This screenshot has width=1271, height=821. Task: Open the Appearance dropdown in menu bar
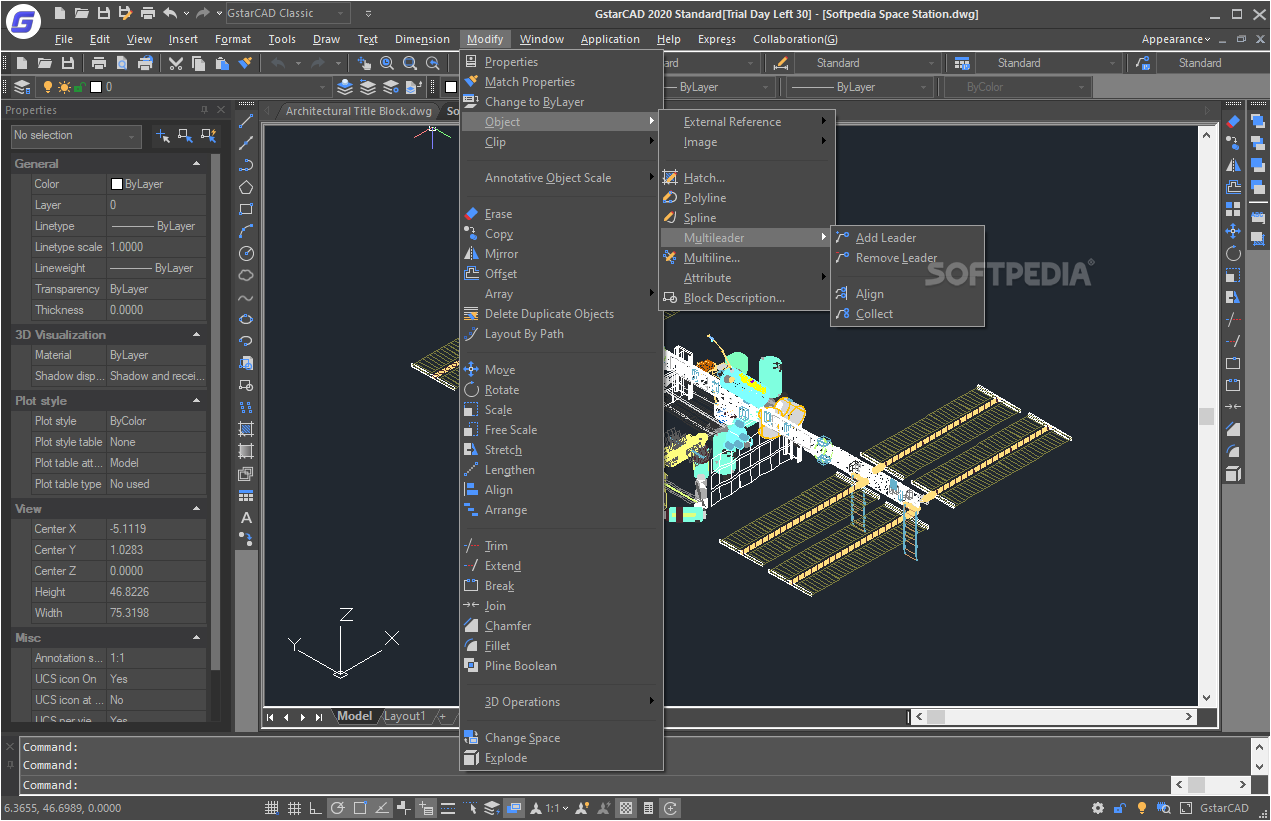click(x=1176, y=39)
